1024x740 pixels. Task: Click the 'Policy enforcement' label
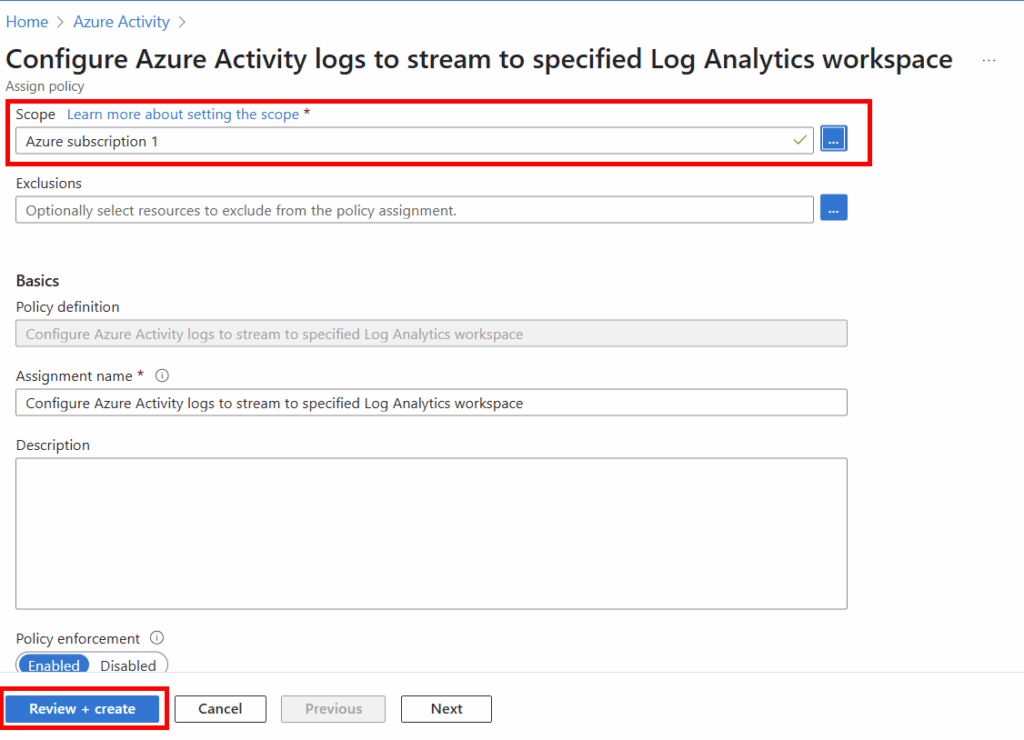(x=78, y=638)
